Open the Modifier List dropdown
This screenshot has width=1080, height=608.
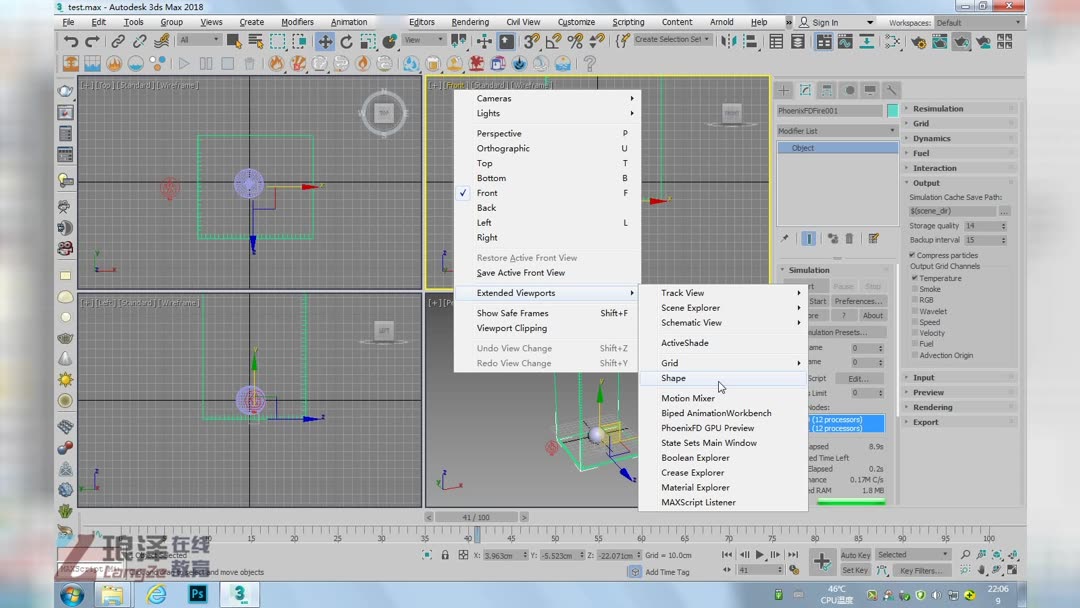tap(836, 131)
